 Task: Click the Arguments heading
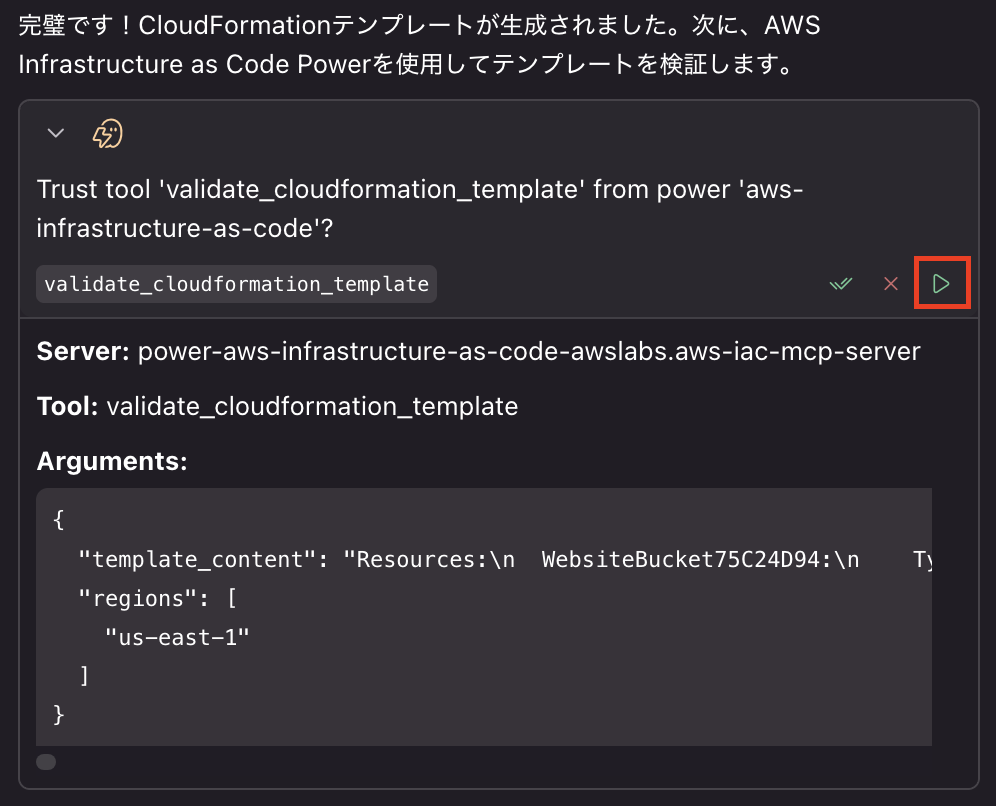pos(112,461)
